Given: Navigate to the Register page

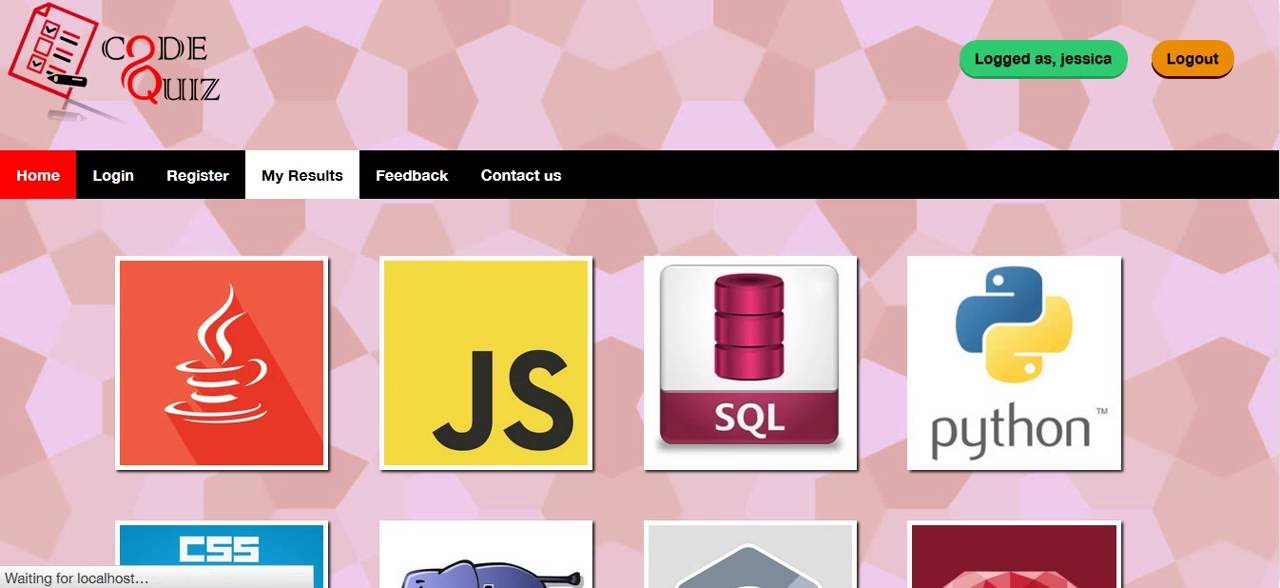Looking at the screenshot, I should pos(198,175).
